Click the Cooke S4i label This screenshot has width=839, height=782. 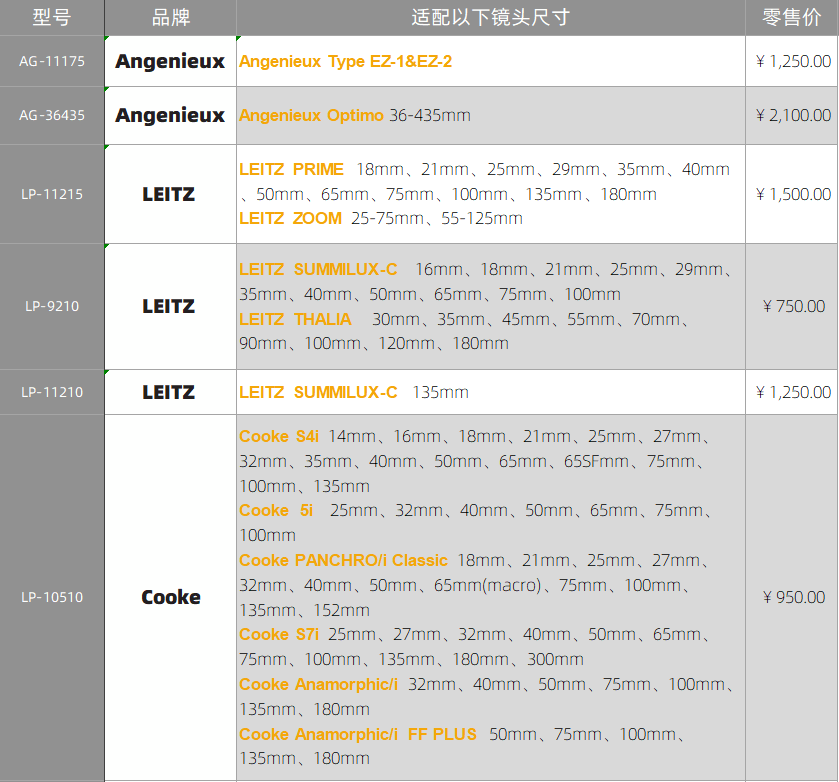click(x=279, y=436)
